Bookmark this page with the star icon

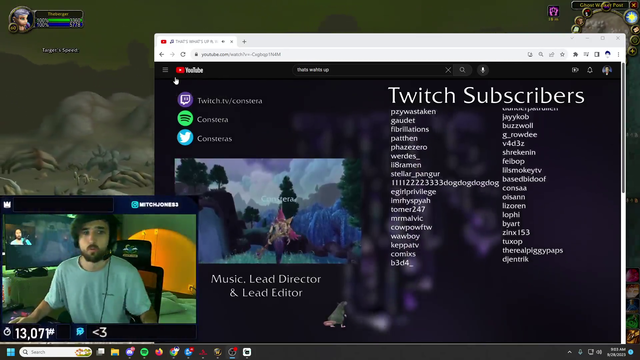tap(562, 54)
